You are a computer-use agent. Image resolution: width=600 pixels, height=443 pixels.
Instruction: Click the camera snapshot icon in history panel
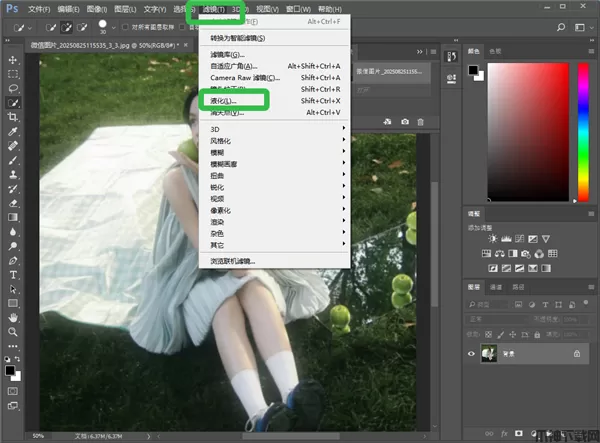[x=405, y=121]
